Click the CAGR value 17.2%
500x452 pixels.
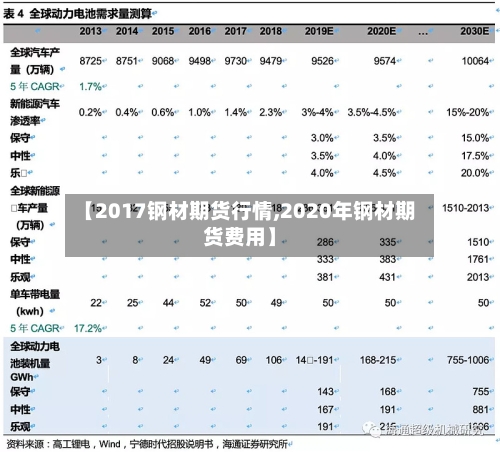click(88, 328)
